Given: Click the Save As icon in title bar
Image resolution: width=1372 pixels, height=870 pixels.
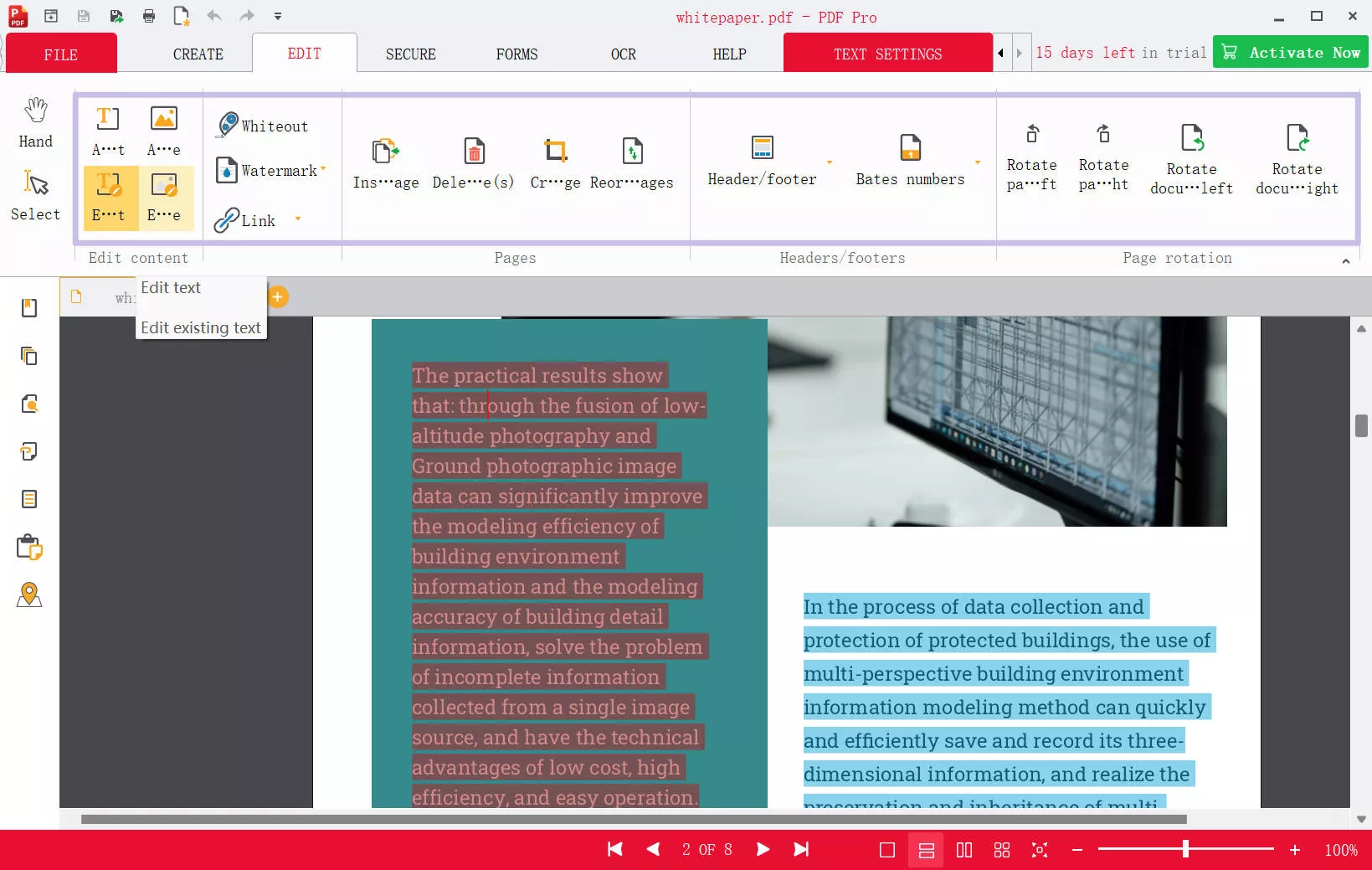Looking at the screenshot, I should 116,16.
